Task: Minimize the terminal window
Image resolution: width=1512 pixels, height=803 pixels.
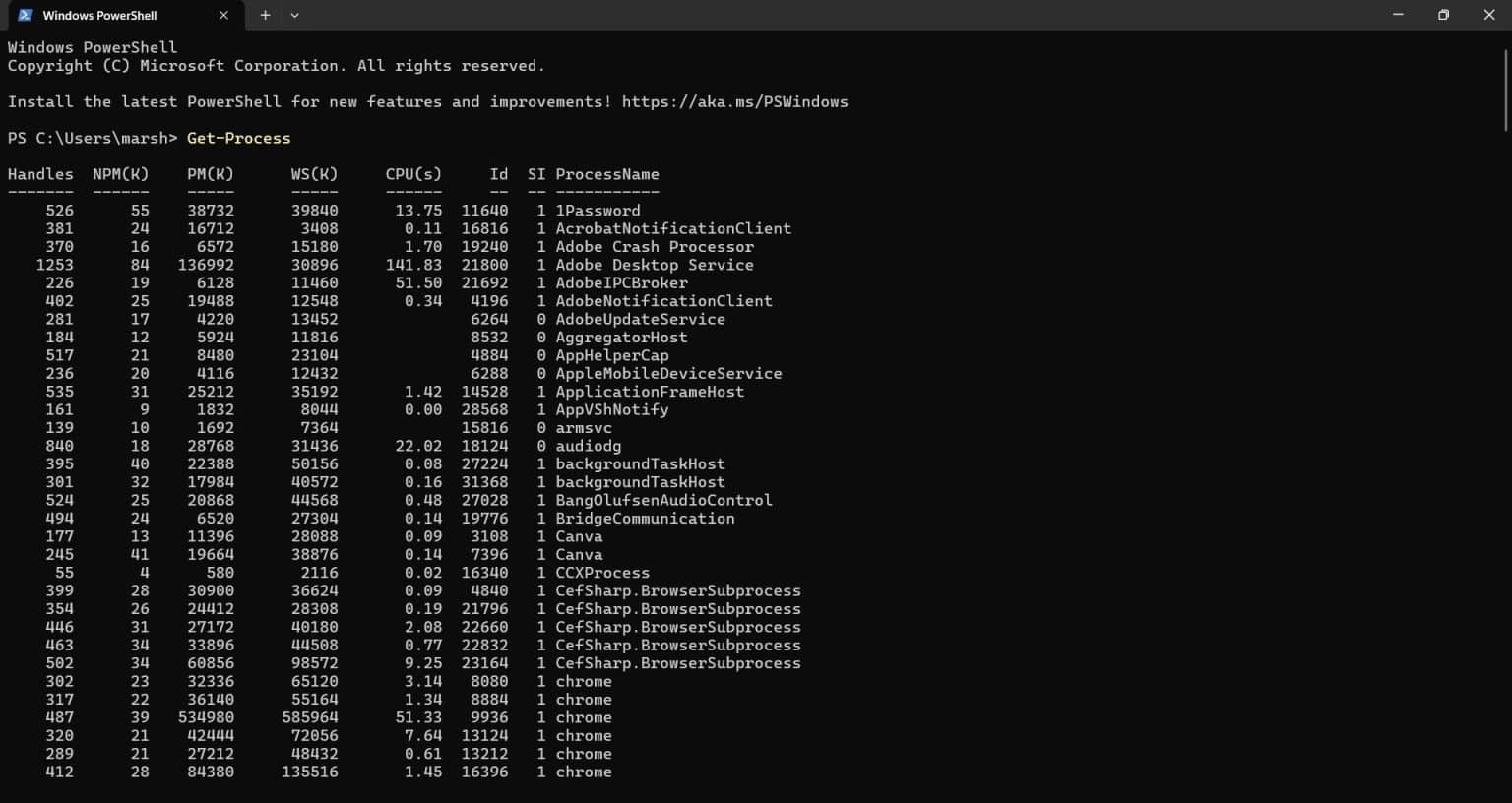Action: (x=1398, y=15)
